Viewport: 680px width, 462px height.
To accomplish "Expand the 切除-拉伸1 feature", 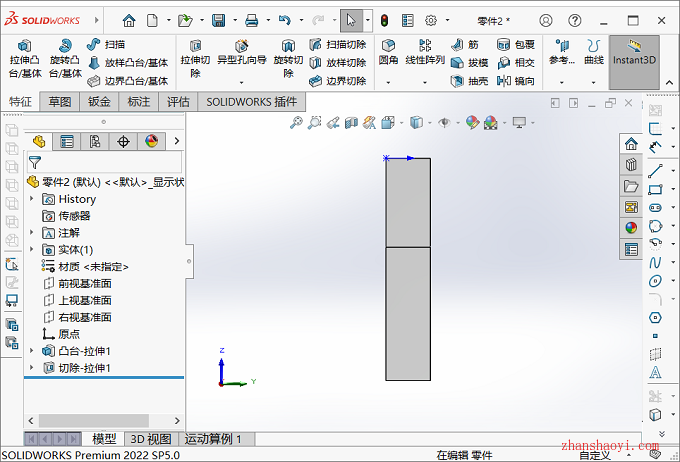I will point(31,367).
